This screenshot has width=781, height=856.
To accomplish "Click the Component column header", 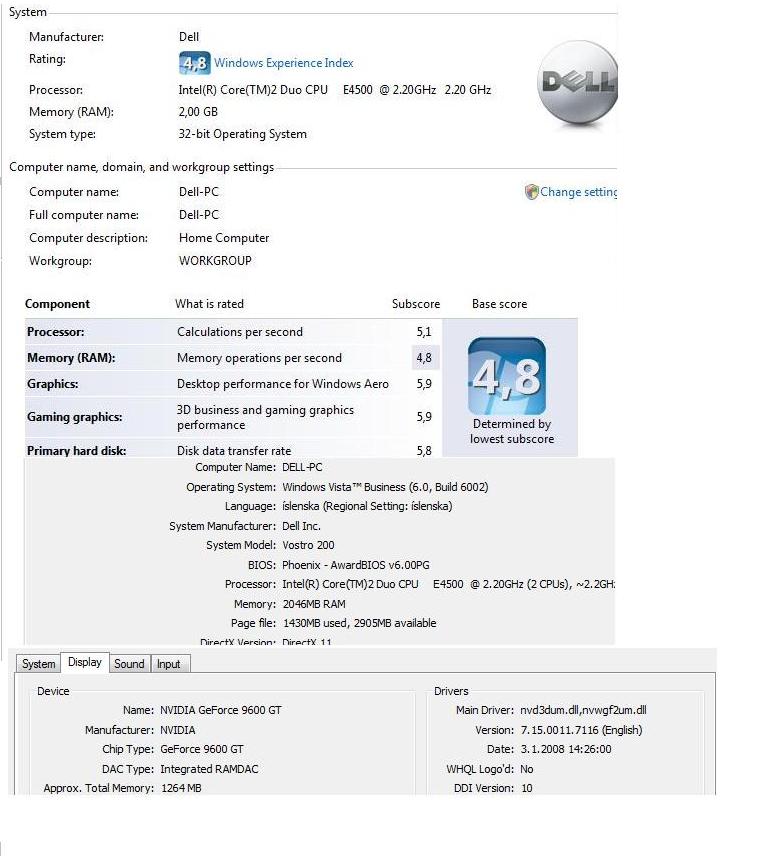I will pyautogui.click(x=57, y=304).
